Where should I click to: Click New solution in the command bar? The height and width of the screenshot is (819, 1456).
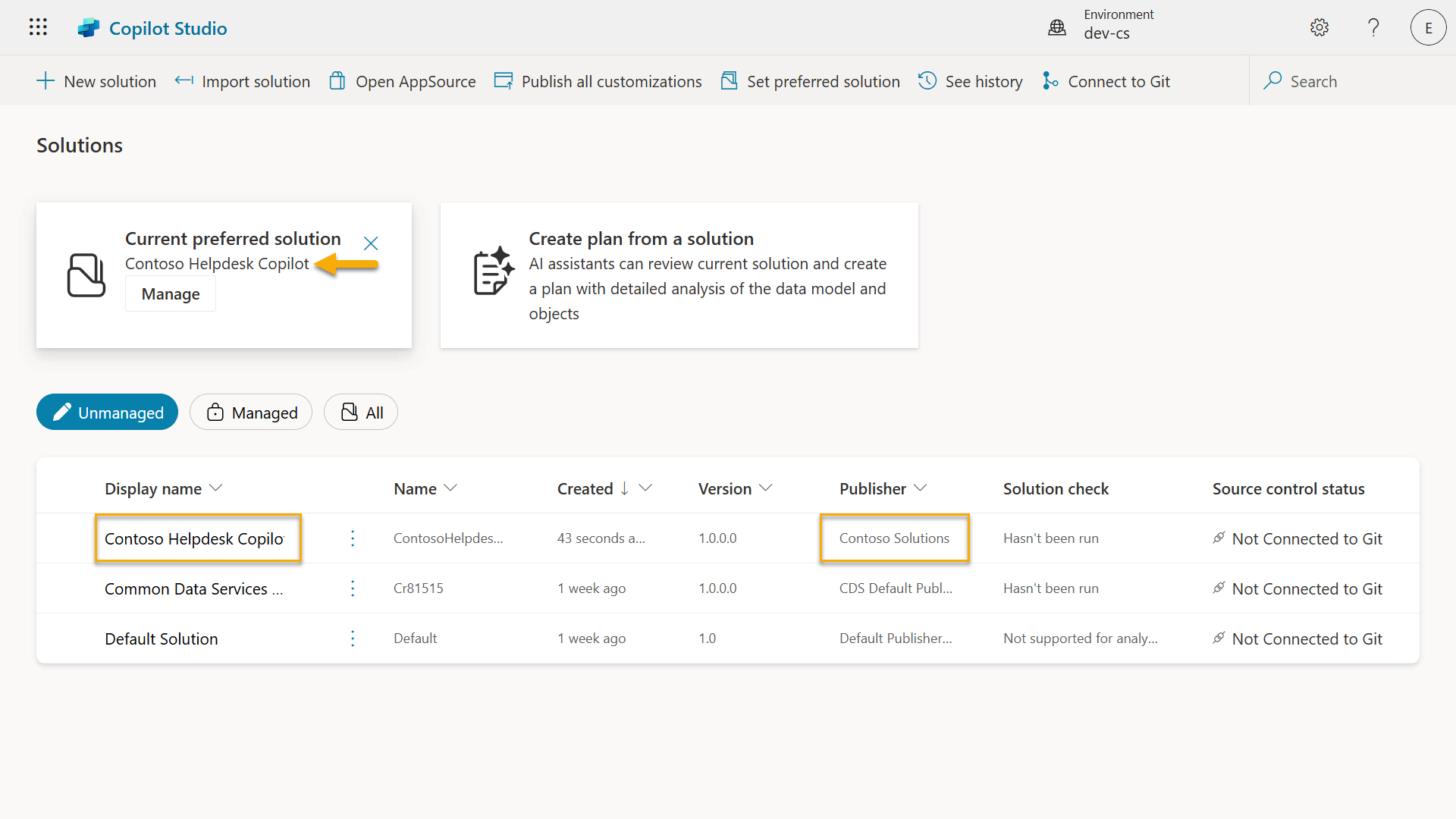coord(96,81)
